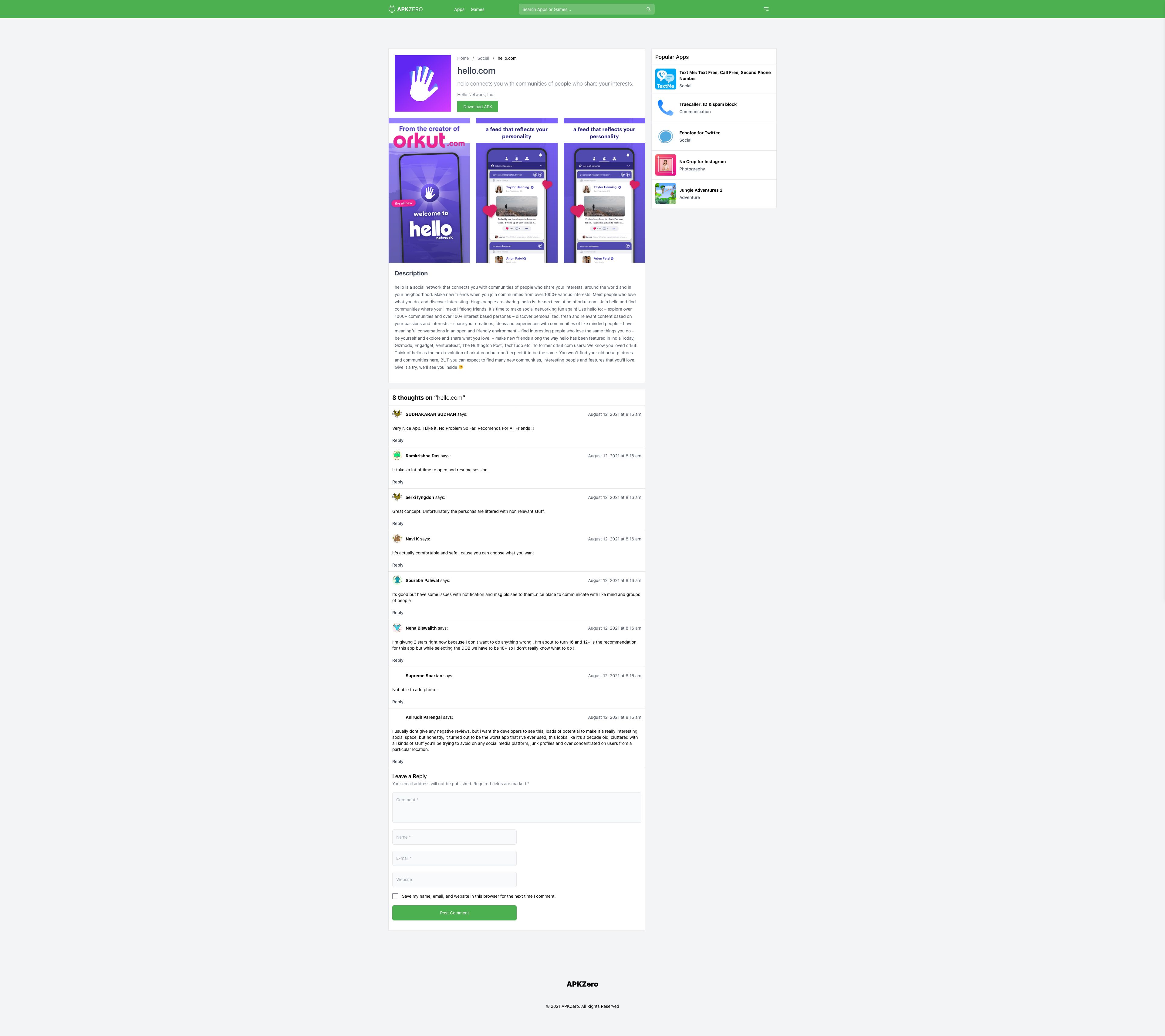Screen dimensions: 1165x1036
Task: Reply to SUDHAKARAN SUDHAN's comment
Action: point(398,440)
